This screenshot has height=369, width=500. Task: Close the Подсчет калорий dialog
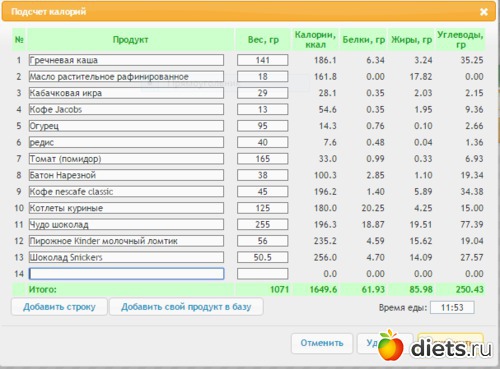click(484, 12)
